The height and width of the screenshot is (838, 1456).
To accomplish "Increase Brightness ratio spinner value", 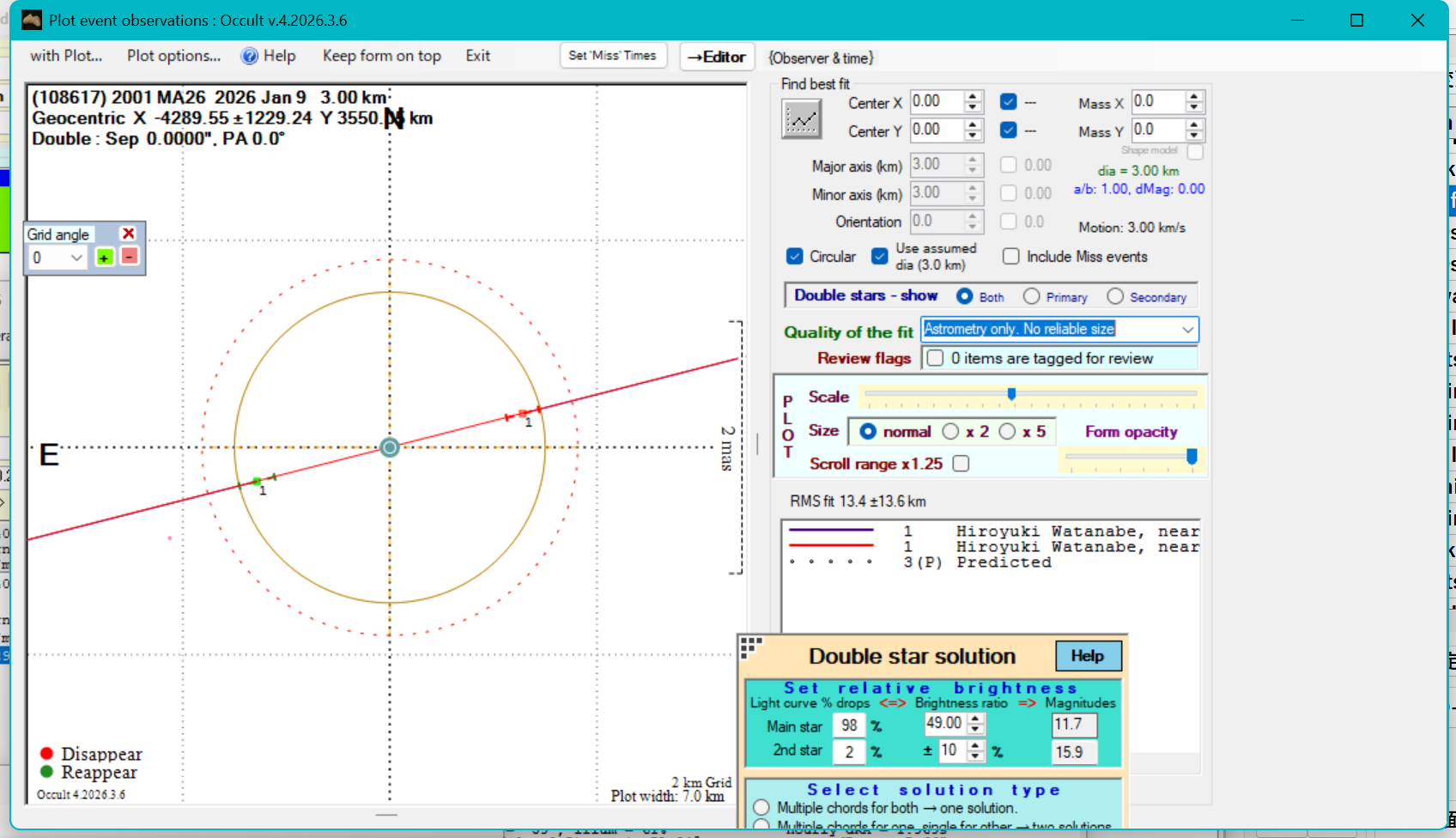I will (x=975, y=719).
